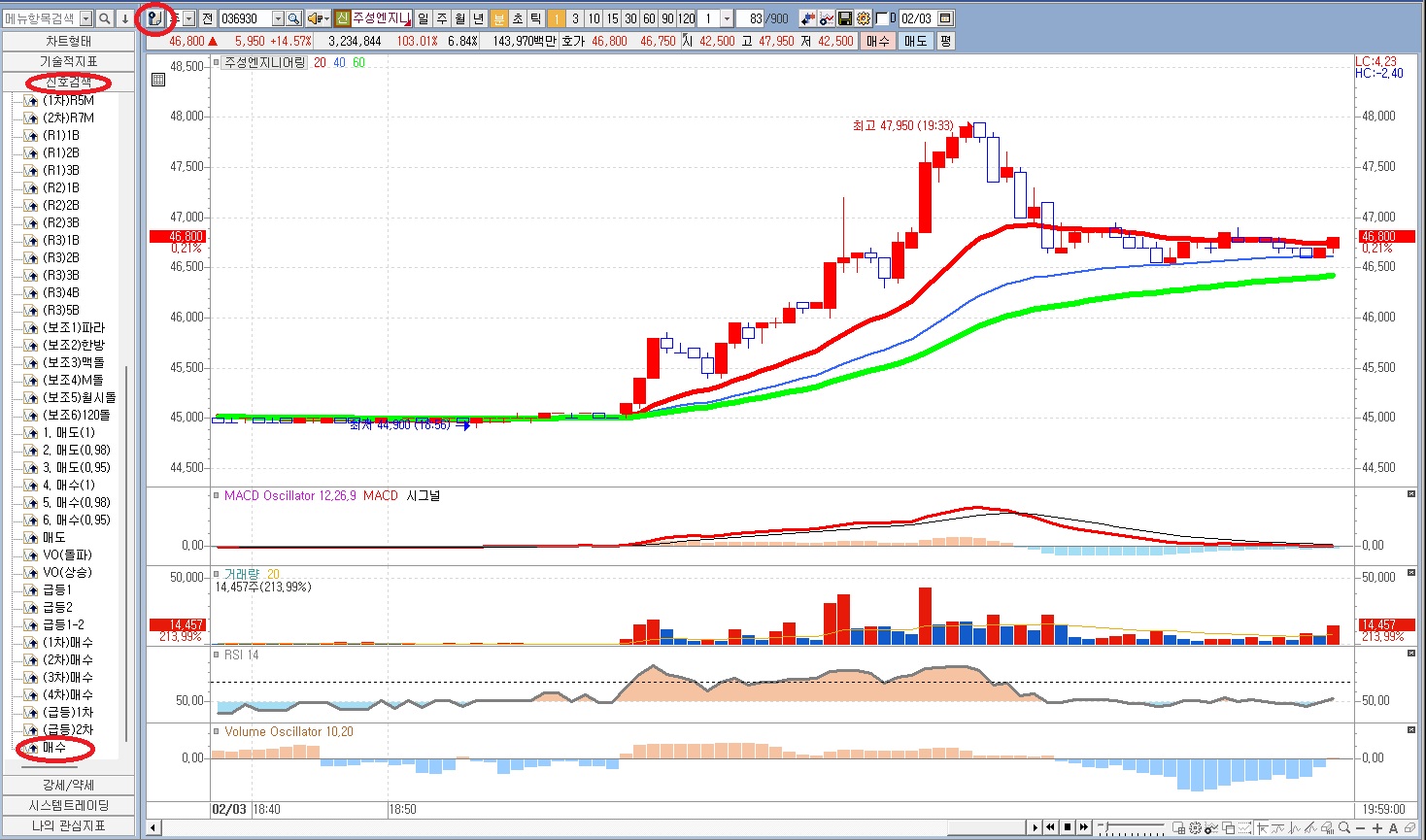This screenshot has height=840, width=1426.
Task: Click the line chart compare icon in top toolbar
Action: pyautogui.click(x=827, y=18)
